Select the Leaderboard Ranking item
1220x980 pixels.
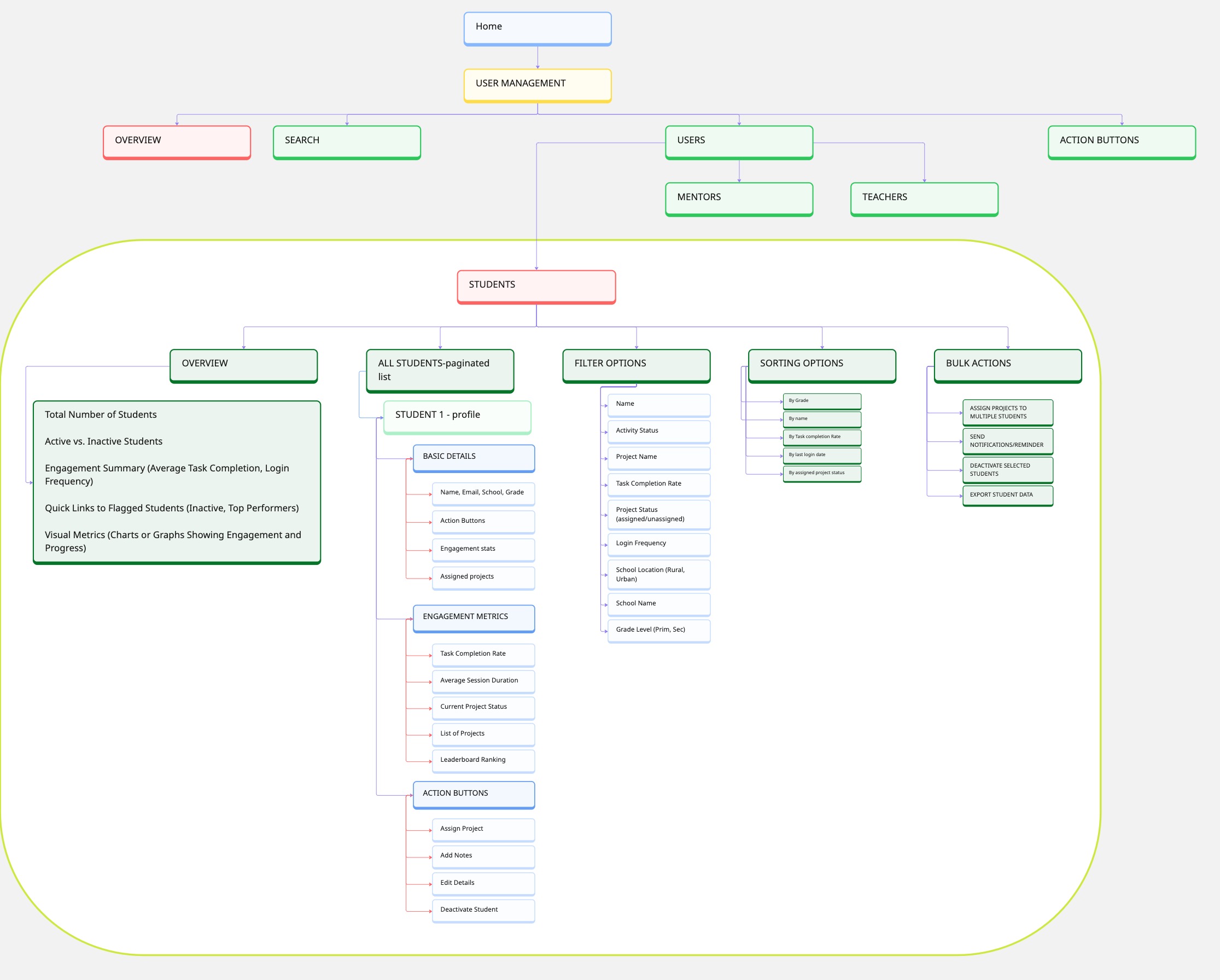(x=483, y=761)
